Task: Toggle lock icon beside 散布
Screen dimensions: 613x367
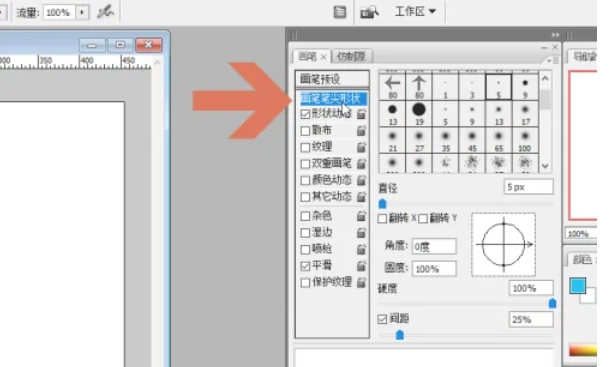Action: click(x=361, y=131)
